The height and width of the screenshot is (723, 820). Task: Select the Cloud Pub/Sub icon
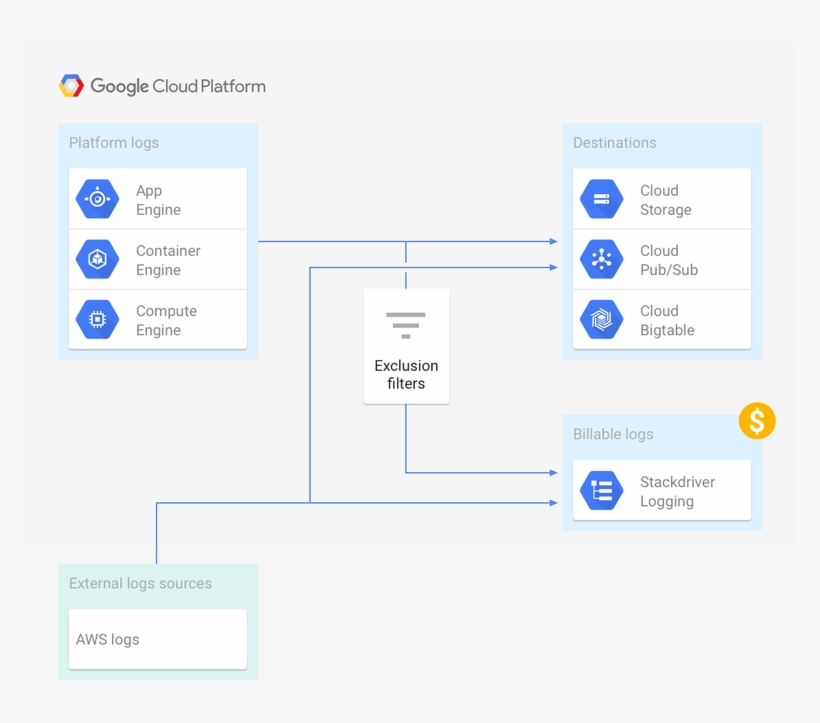tap(601, 258)
